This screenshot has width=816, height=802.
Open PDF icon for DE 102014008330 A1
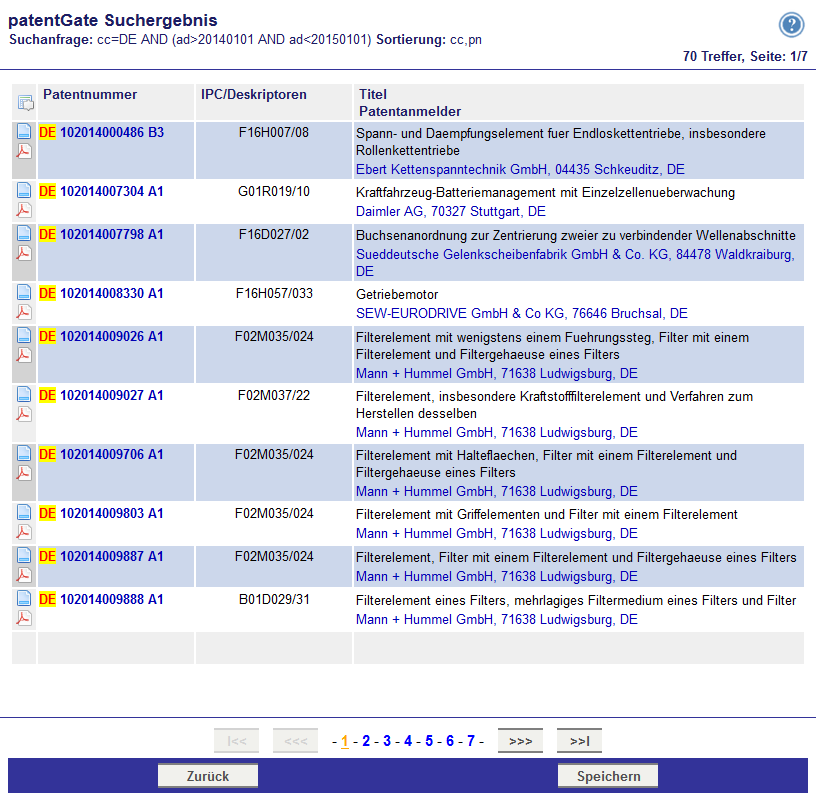(24, 312)
